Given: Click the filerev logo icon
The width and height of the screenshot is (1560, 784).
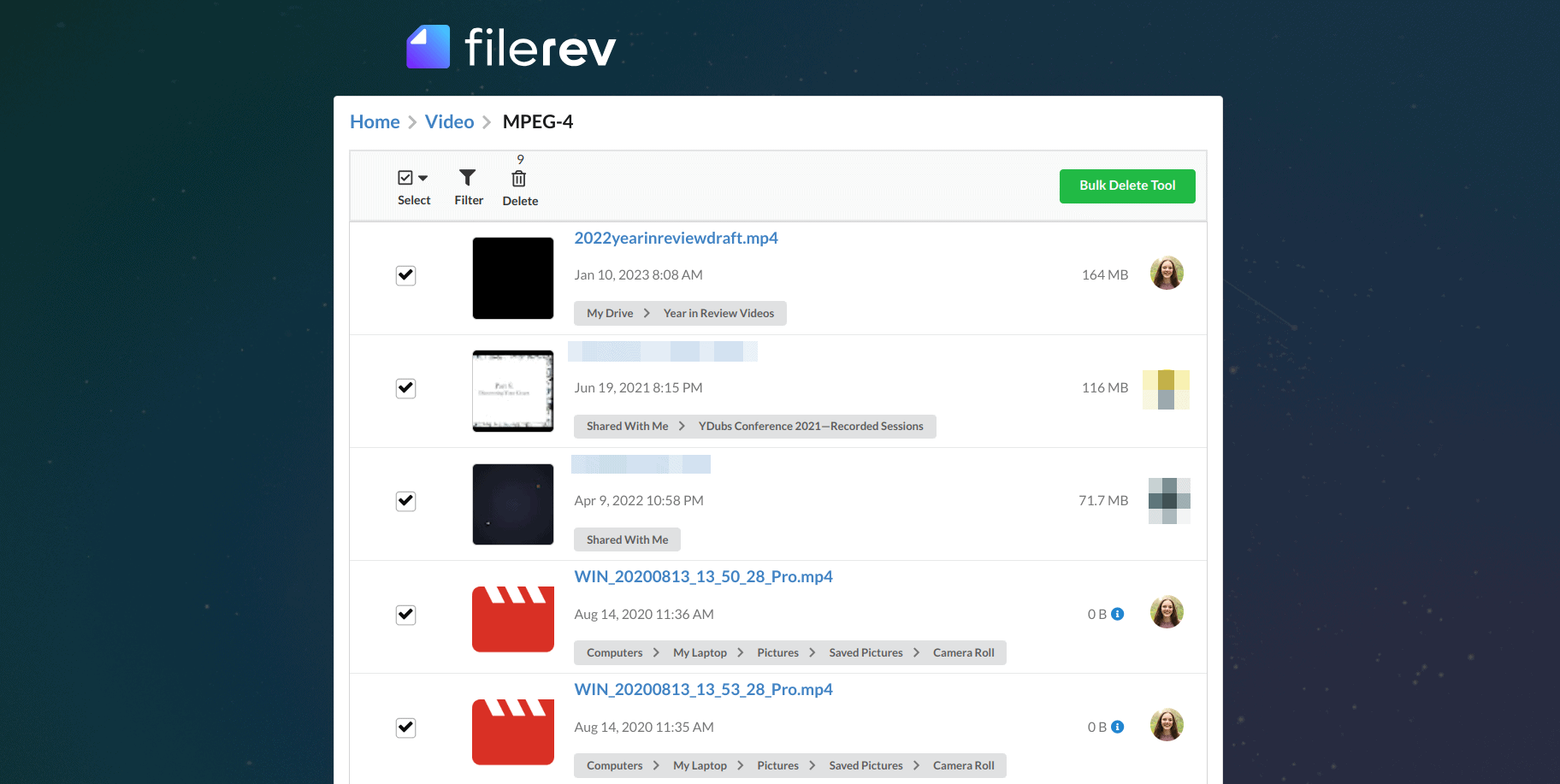Looking at the screenshot, I should tap(428, 47).
